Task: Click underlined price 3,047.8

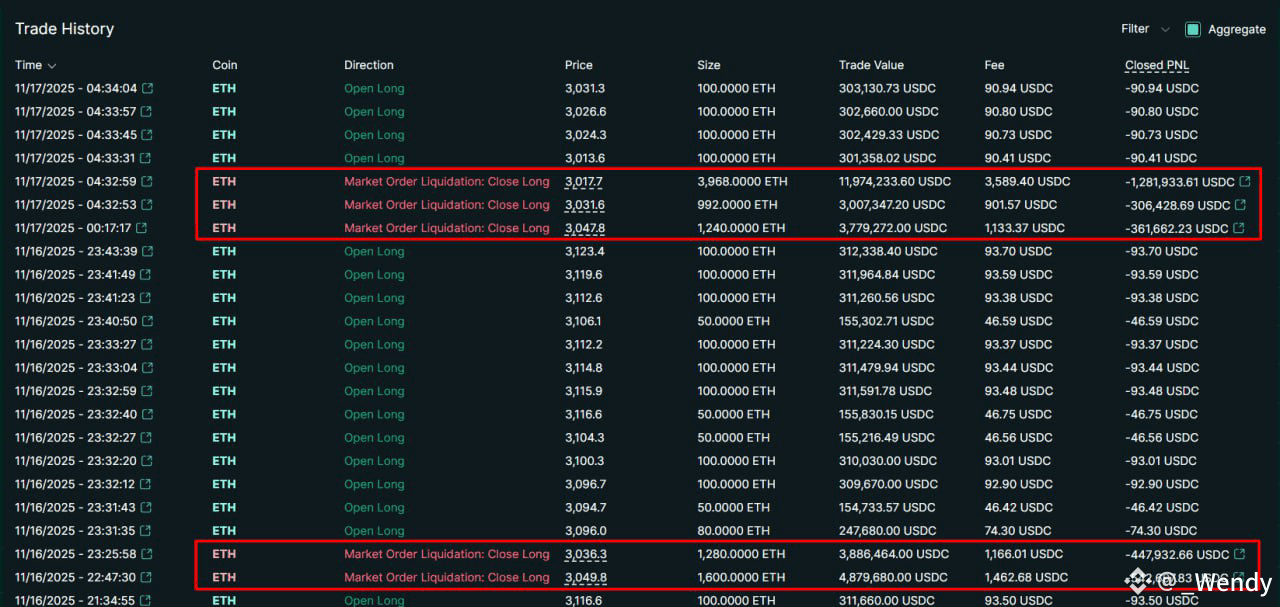Action: (584, 228)
